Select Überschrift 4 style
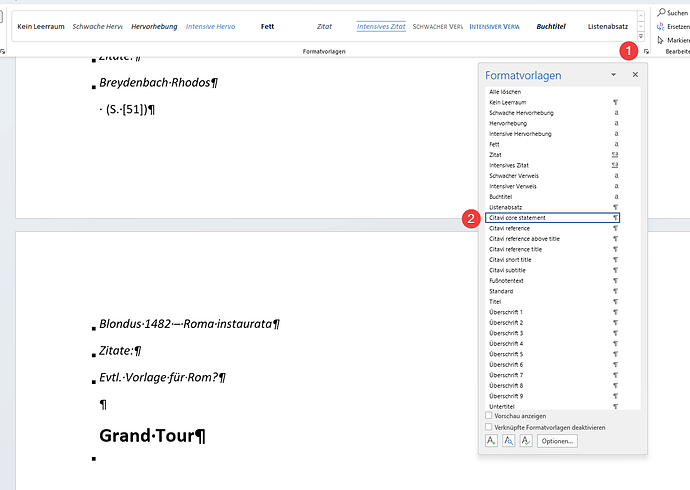The width and height of the screenshot is (690, 490). coord(552,344)
